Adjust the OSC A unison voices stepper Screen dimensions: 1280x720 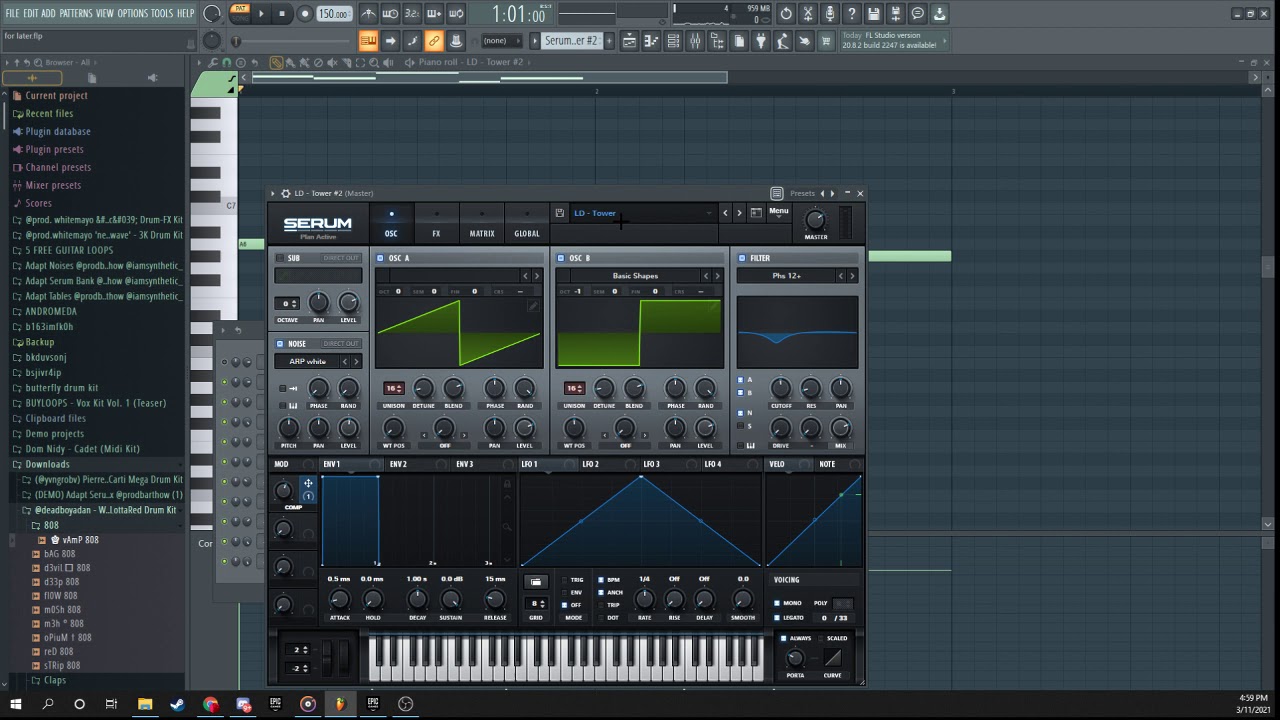[x=393, y=388]
